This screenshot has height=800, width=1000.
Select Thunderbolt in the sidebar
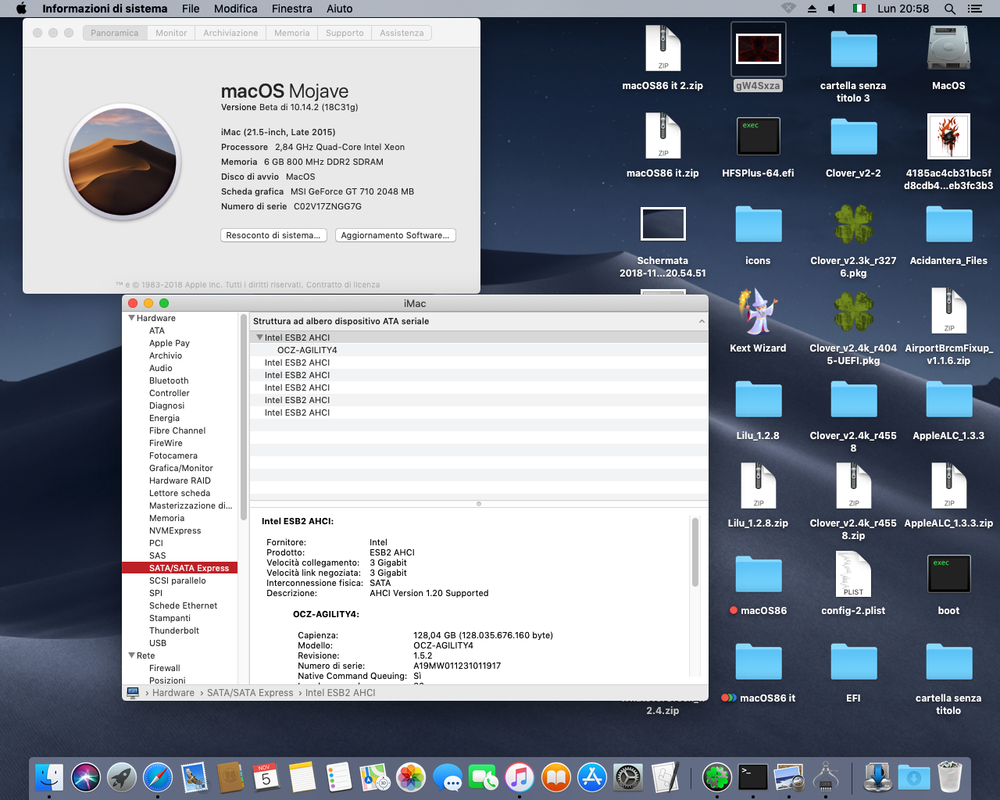(x=173, y=630)
